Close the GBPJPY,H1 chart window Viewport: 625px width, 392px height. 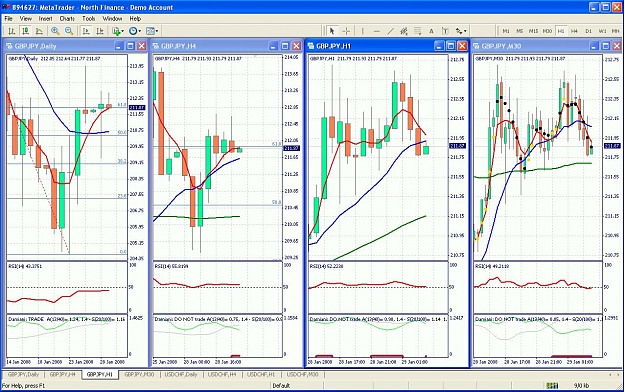[x=462, y=46]
